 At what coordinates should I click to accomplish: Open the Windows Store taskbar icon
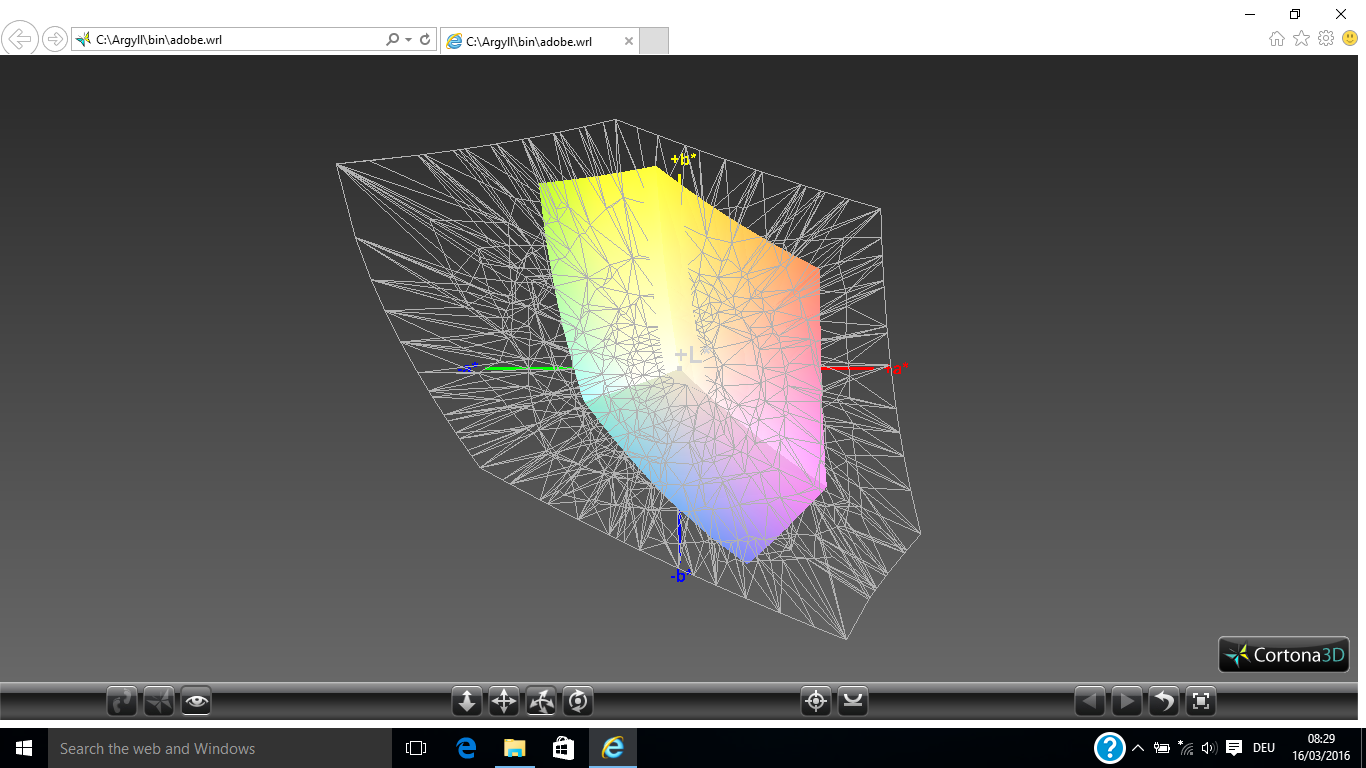563,748
